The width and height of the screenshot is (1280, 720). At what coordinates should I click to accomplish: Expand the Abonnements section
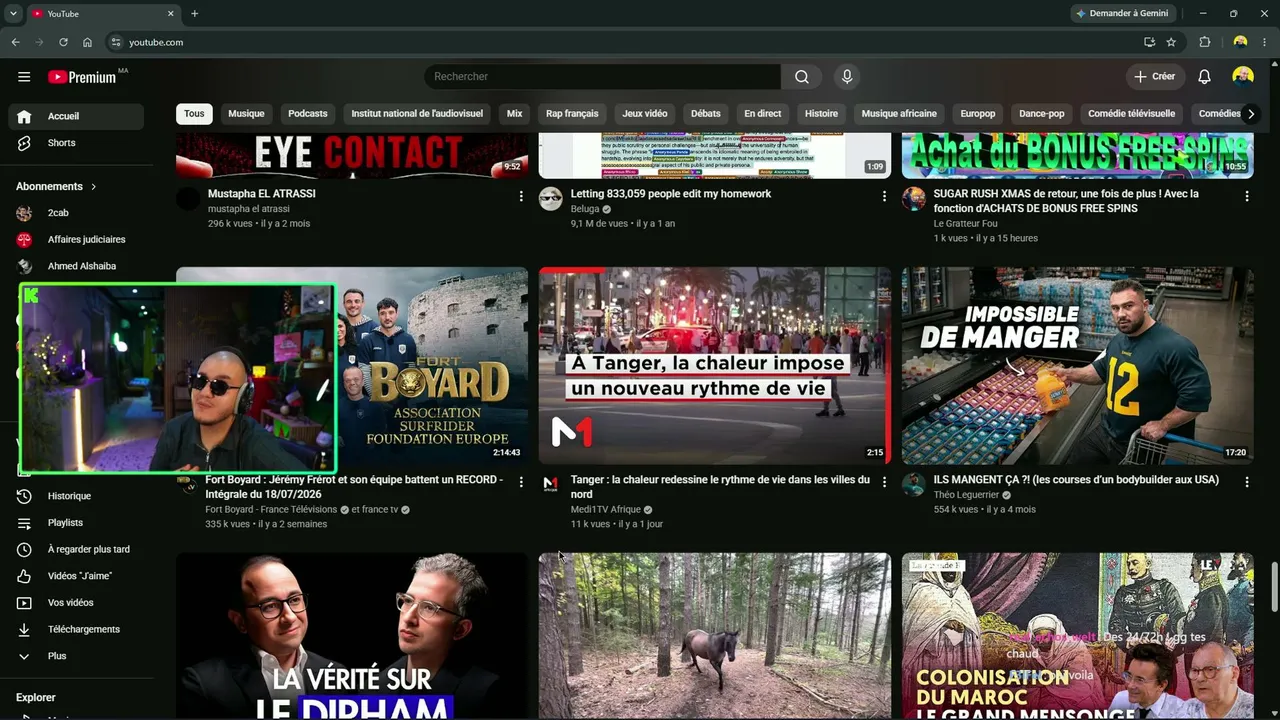[x=56, y=187]
